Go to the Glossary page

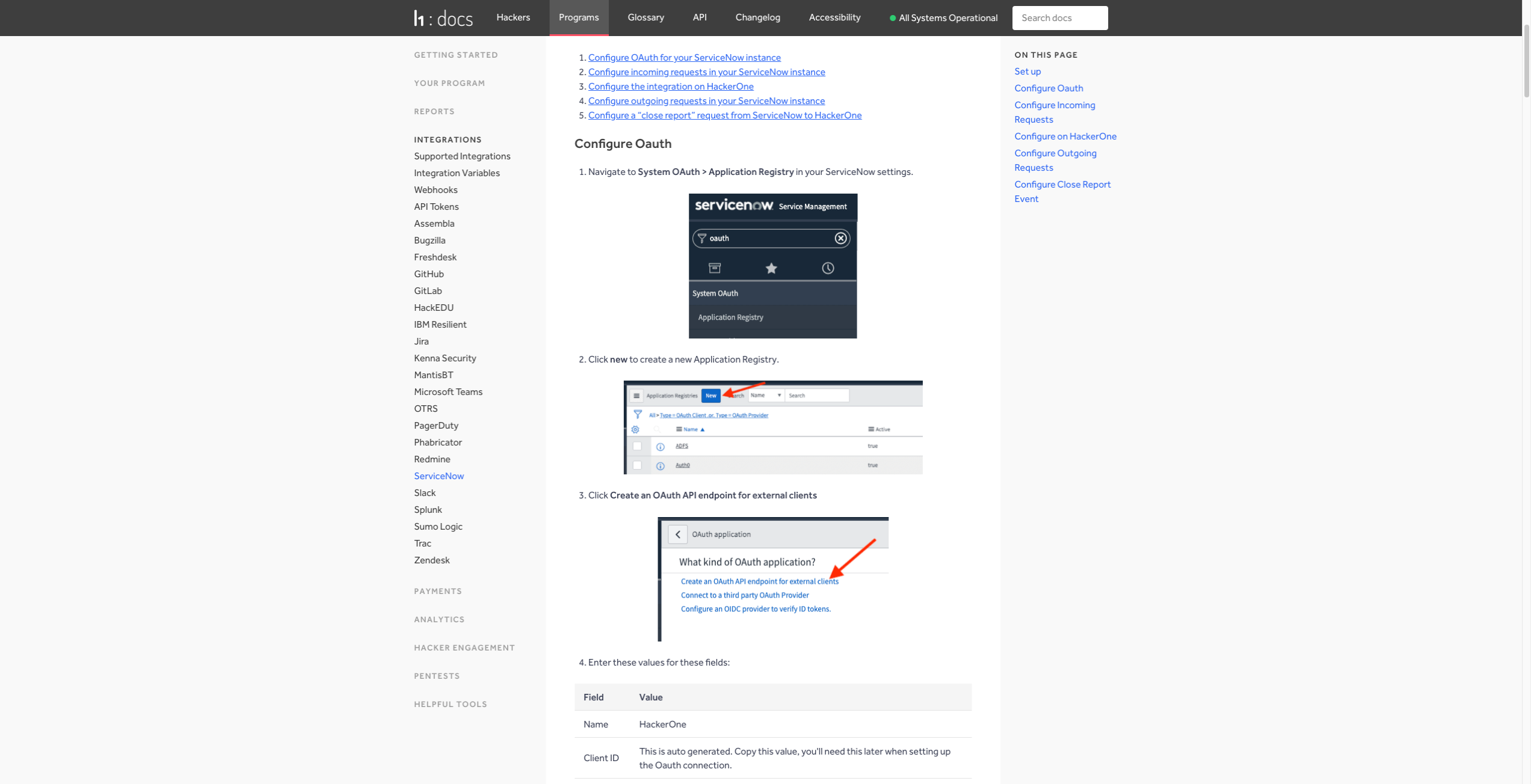tap(645, 17)
